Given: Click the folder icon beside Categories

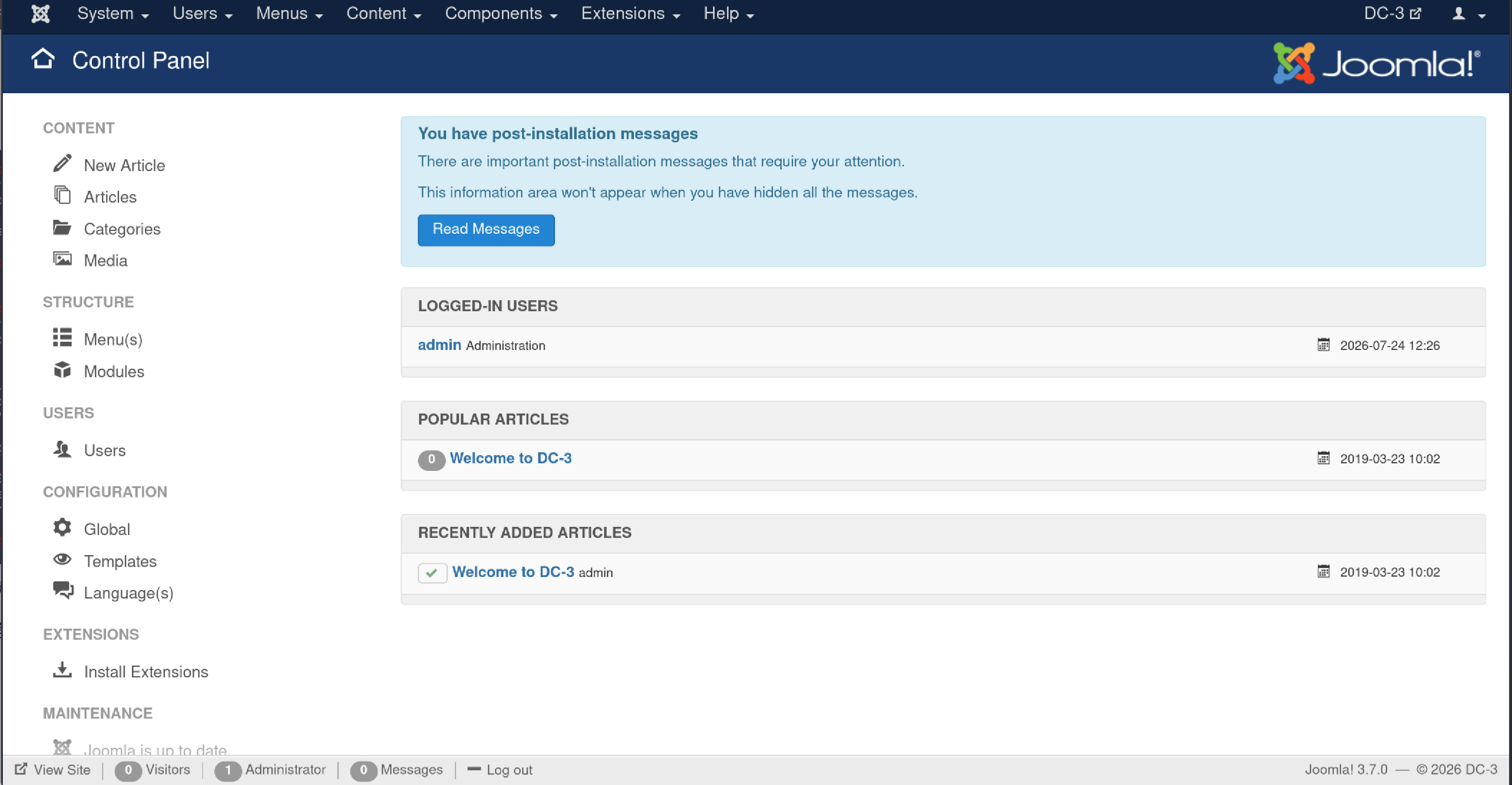Looking at the screenshot, I should (62, 227).
